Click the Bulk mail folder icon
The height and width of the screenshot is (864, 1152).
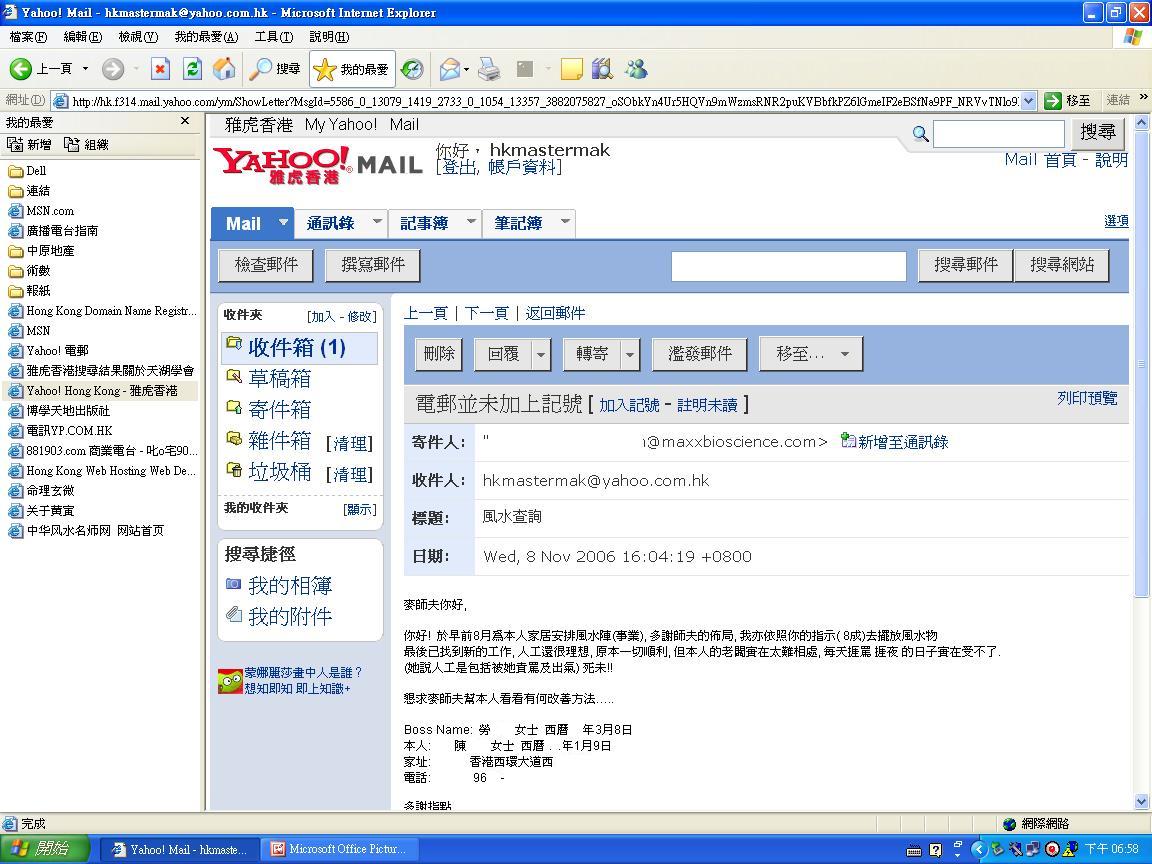pyautogui.click(x=234, y=439)
